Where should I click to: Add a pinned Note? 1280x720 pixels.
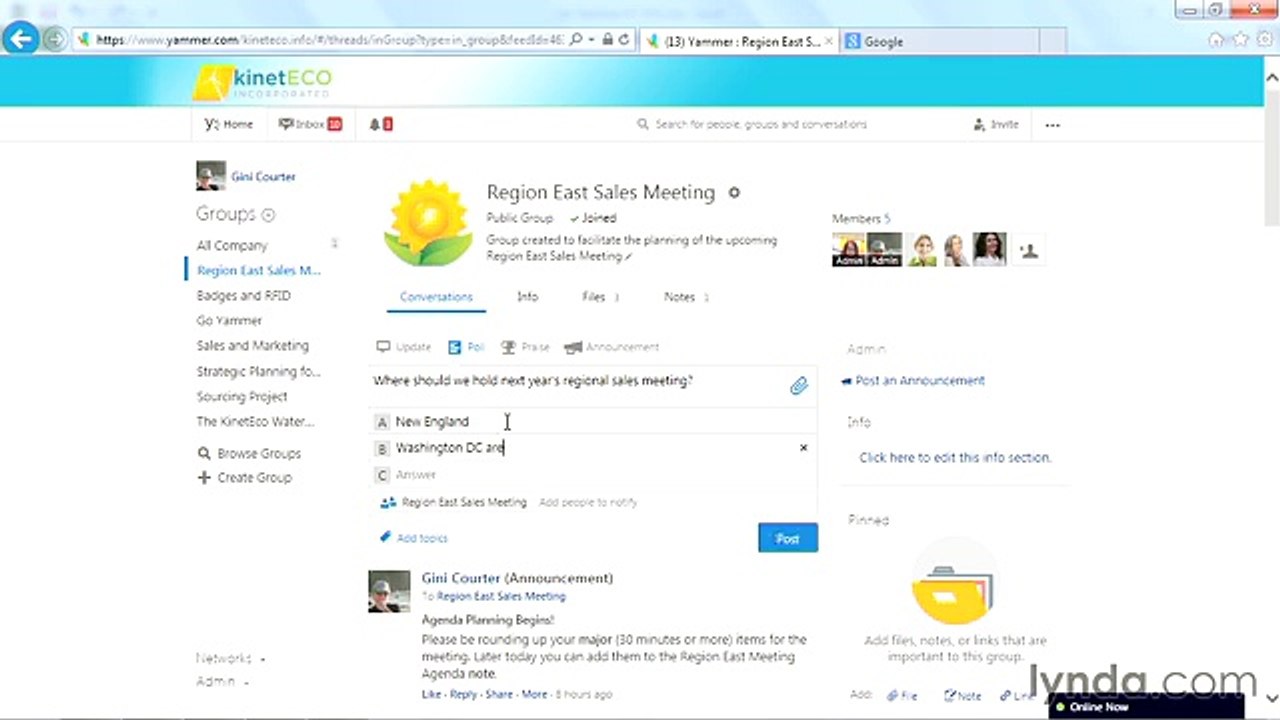(963, 695)
